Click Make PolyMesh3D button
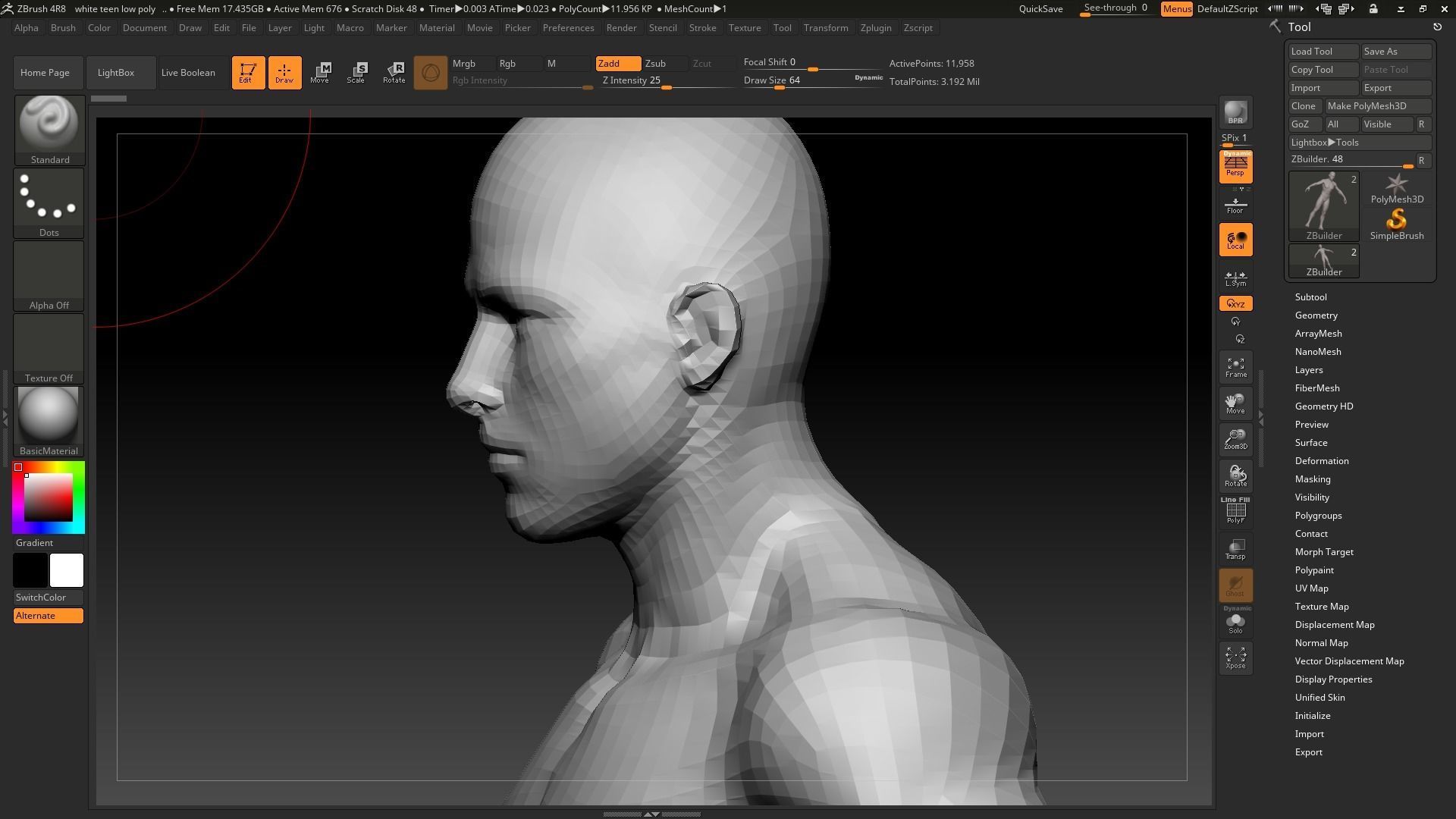The width and height of the screenshot is (1456, 819). (x=1378, y=106)
